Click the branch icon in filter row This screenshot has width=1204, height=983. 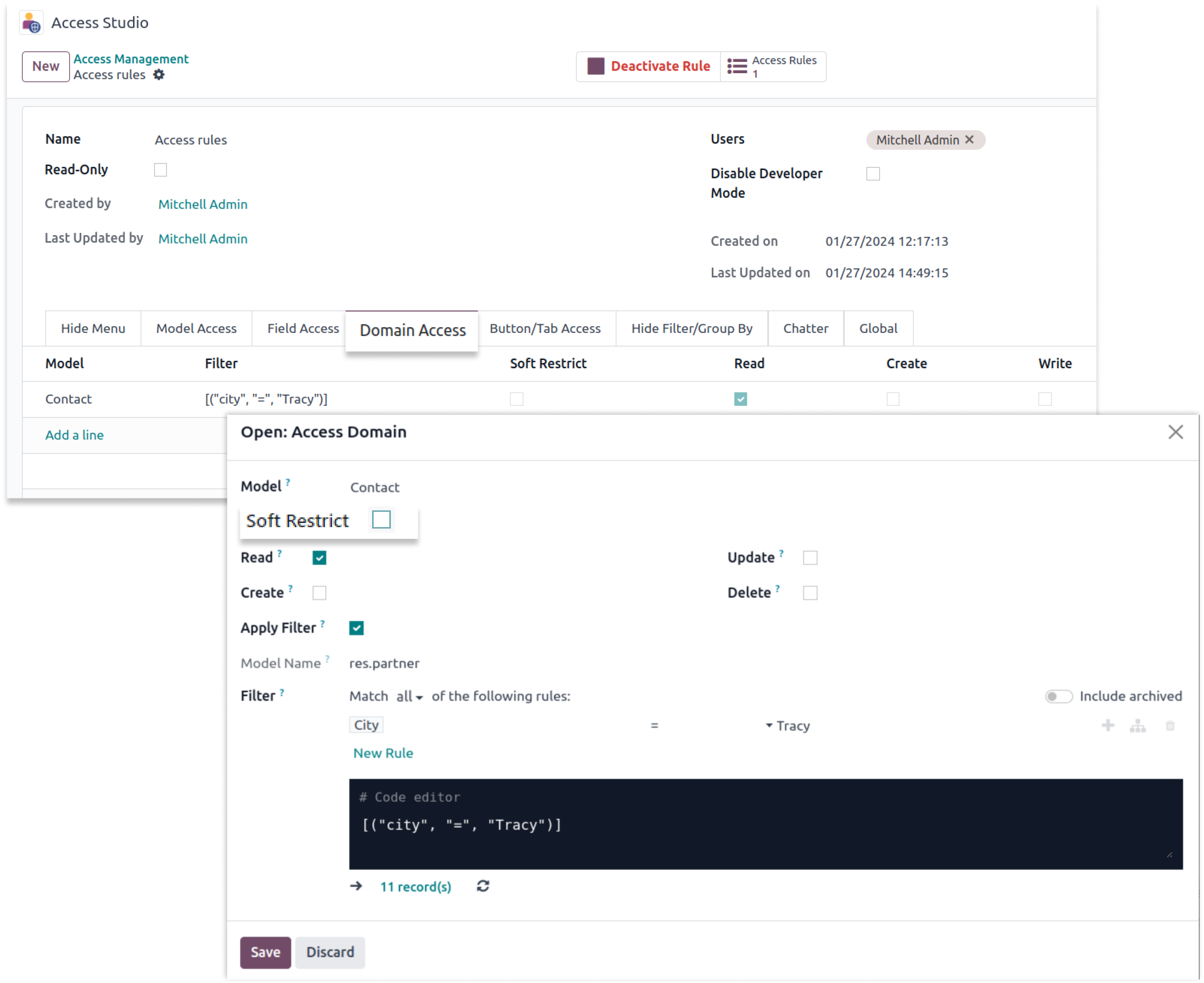pos(1138,725)
